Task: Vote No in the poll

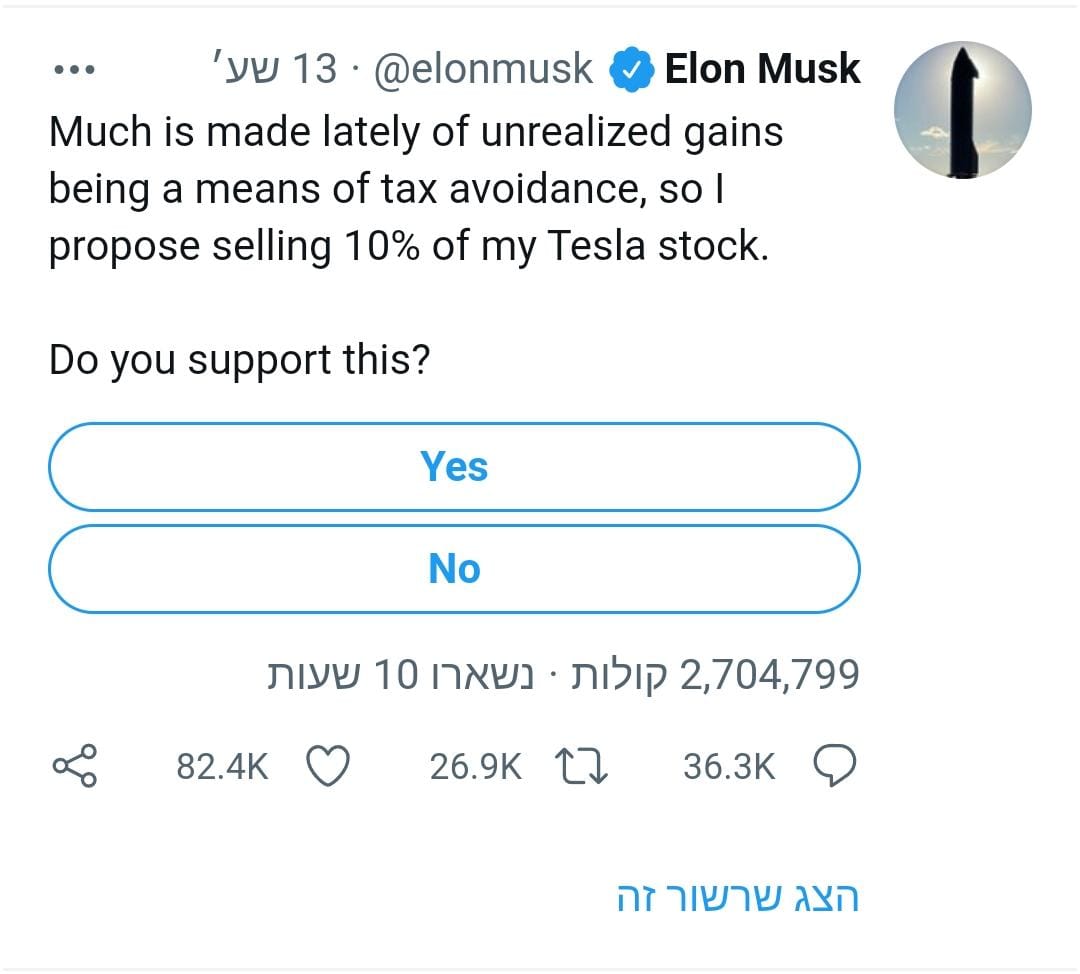Action: click(x=454, y=569)
